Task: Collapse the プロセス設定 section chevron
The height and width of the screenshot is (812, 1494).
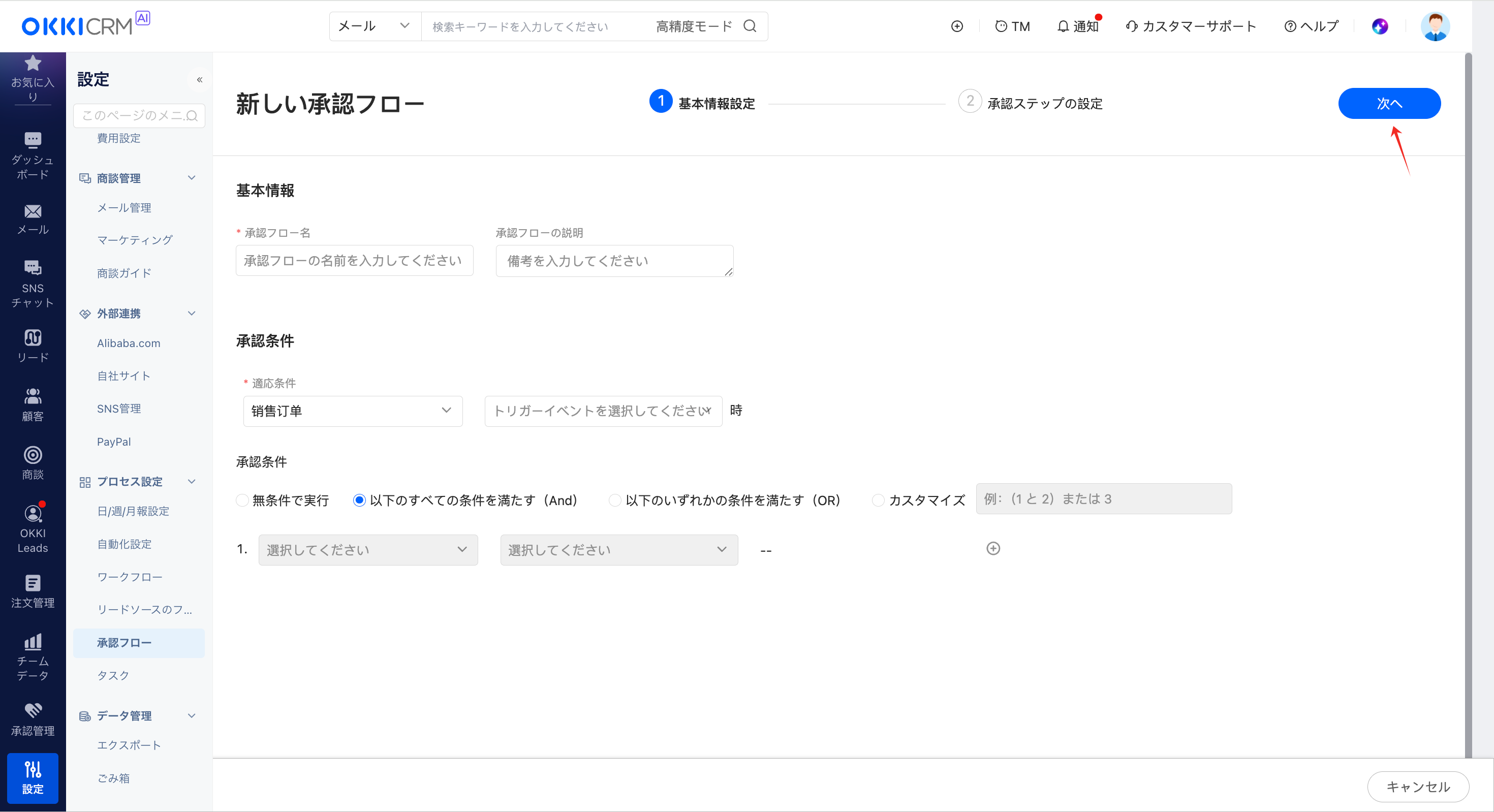Action: [192, 482]
